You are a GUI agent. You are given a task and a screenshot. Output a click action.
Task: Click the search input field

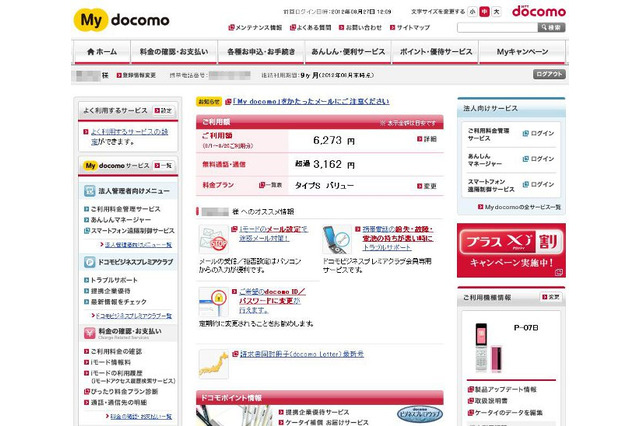500,27
